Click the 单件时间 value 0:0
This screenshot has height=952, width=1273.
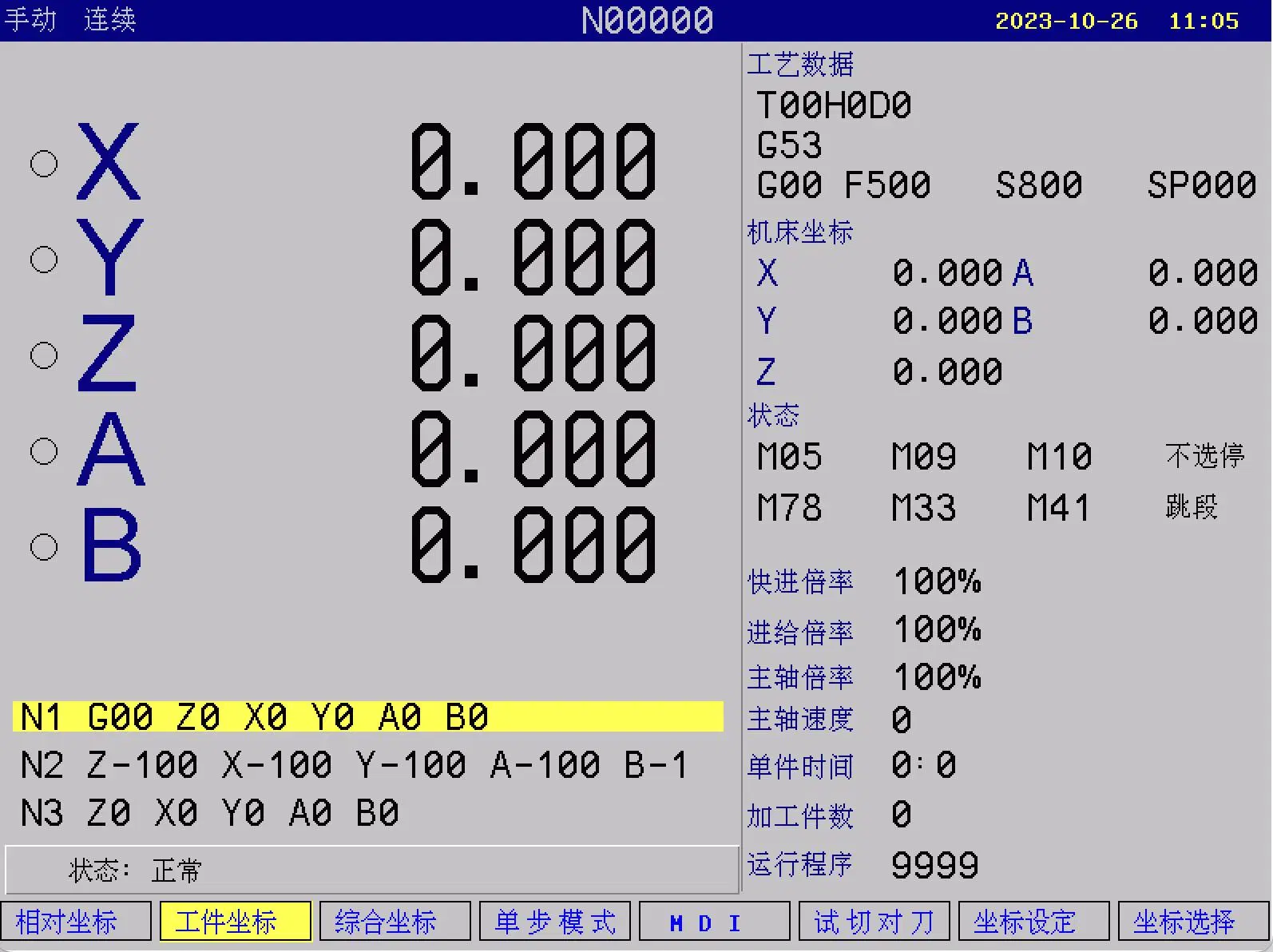point(924,766)
